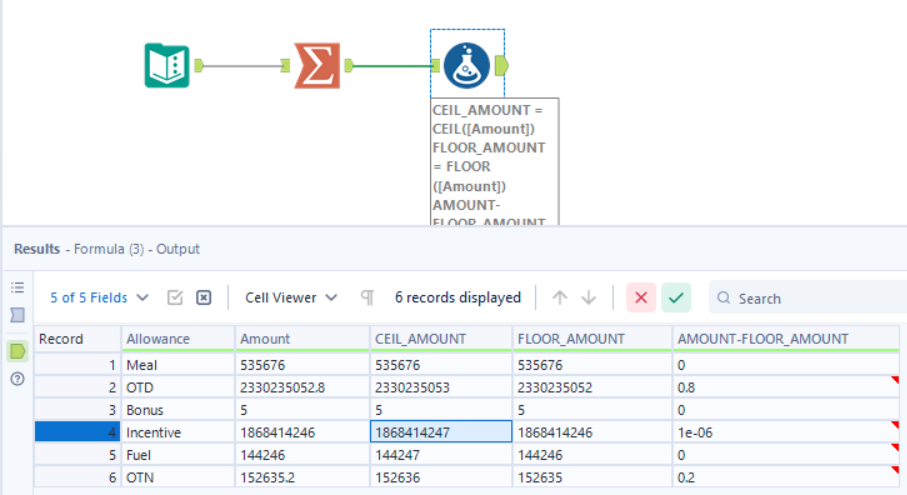Toggle the paragraph whitespace marker icon
907x495 pixels.
click(367, 298)
